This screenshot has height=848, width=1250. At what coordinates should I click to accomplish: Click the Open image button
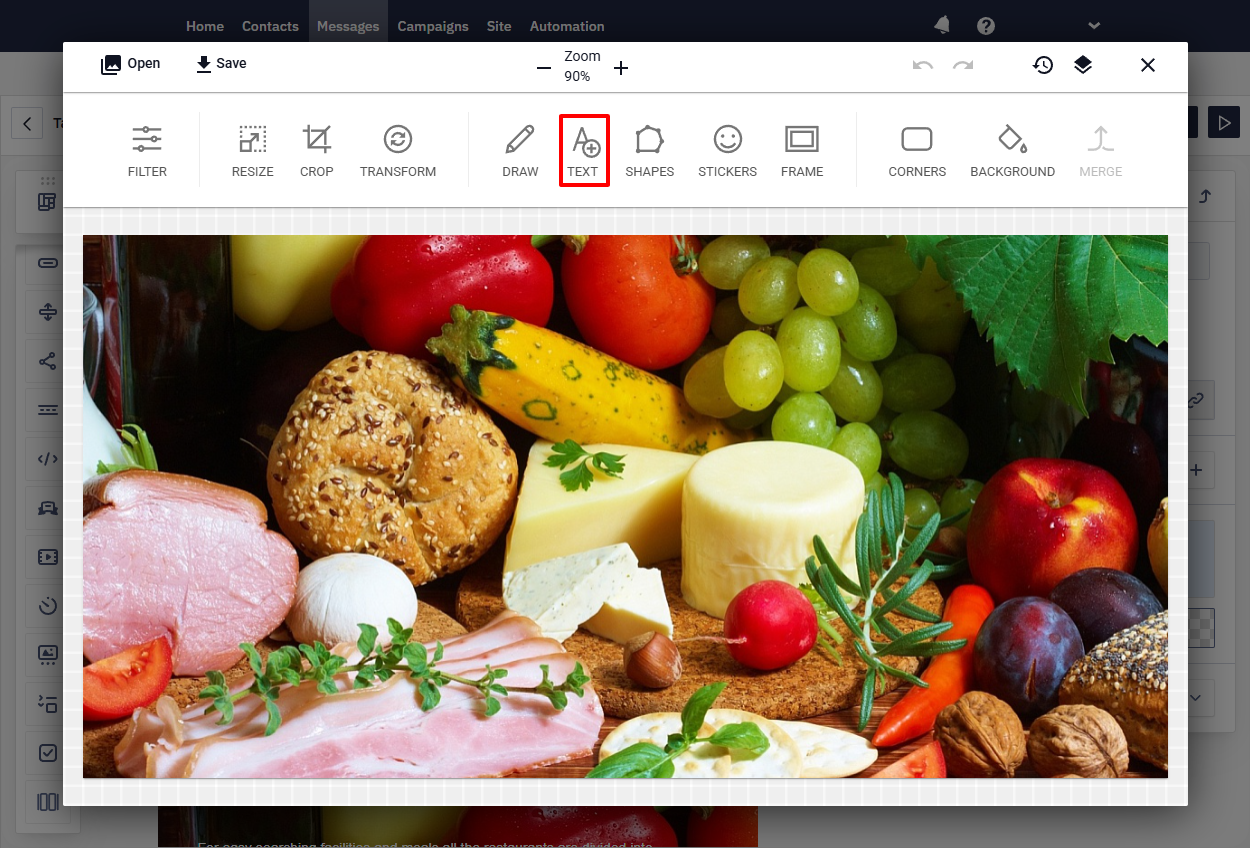point(130,64)
